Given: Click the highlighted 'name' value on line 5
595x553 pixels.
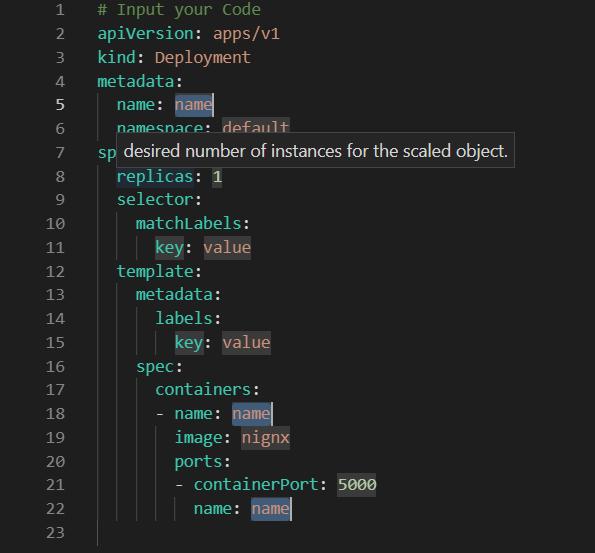Looking at the screenshot, I should click(x=194, y=105).
